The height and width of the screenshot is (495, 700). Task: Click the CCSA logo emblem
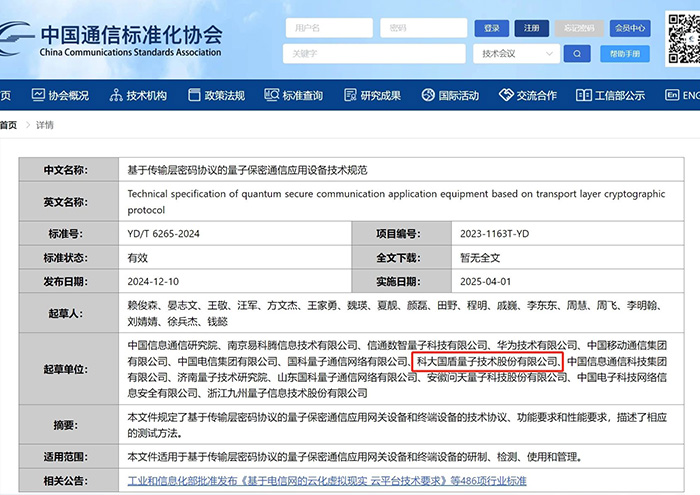[x=16, y=38]
